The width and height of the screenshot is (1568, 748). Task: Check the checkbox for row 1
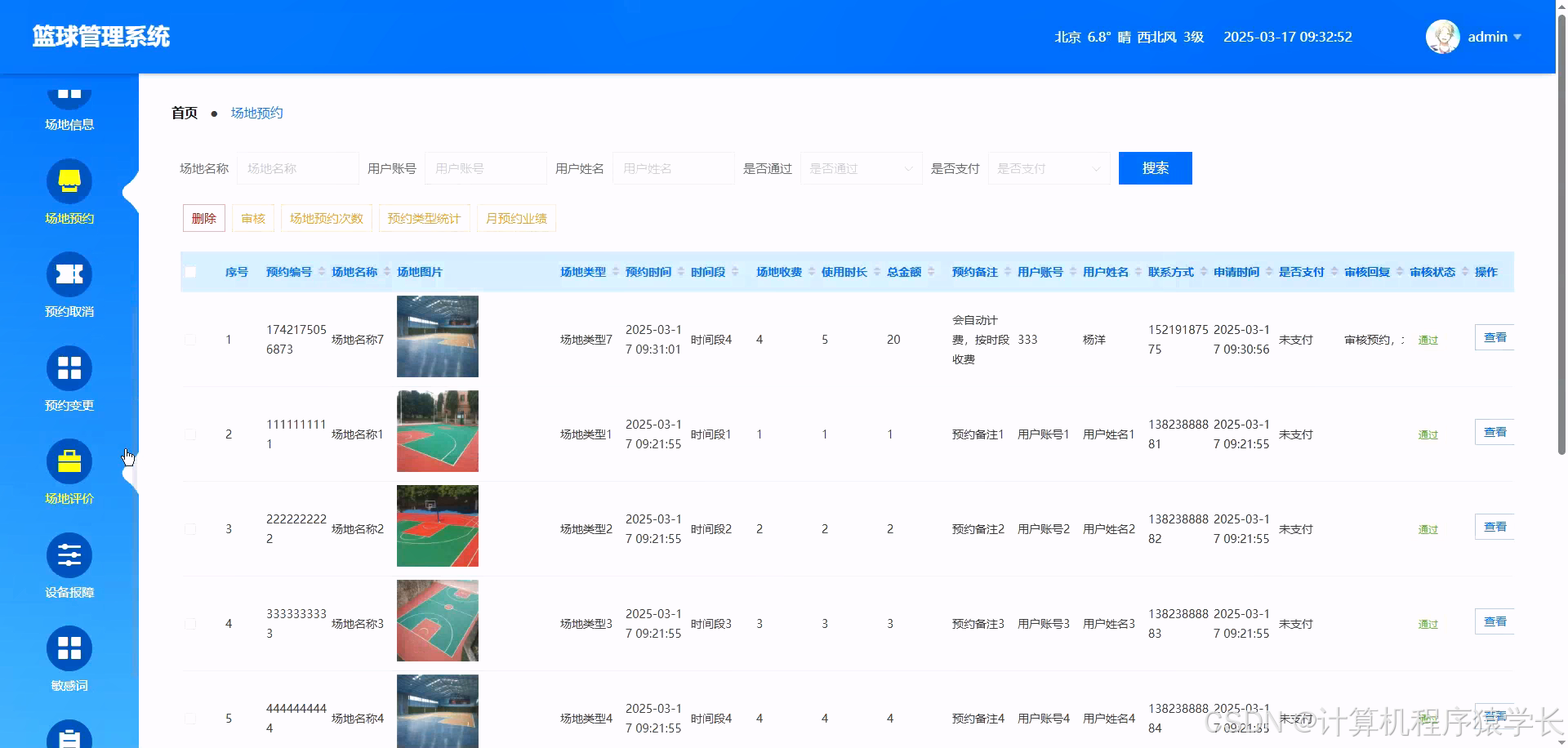tap(190, 339)
